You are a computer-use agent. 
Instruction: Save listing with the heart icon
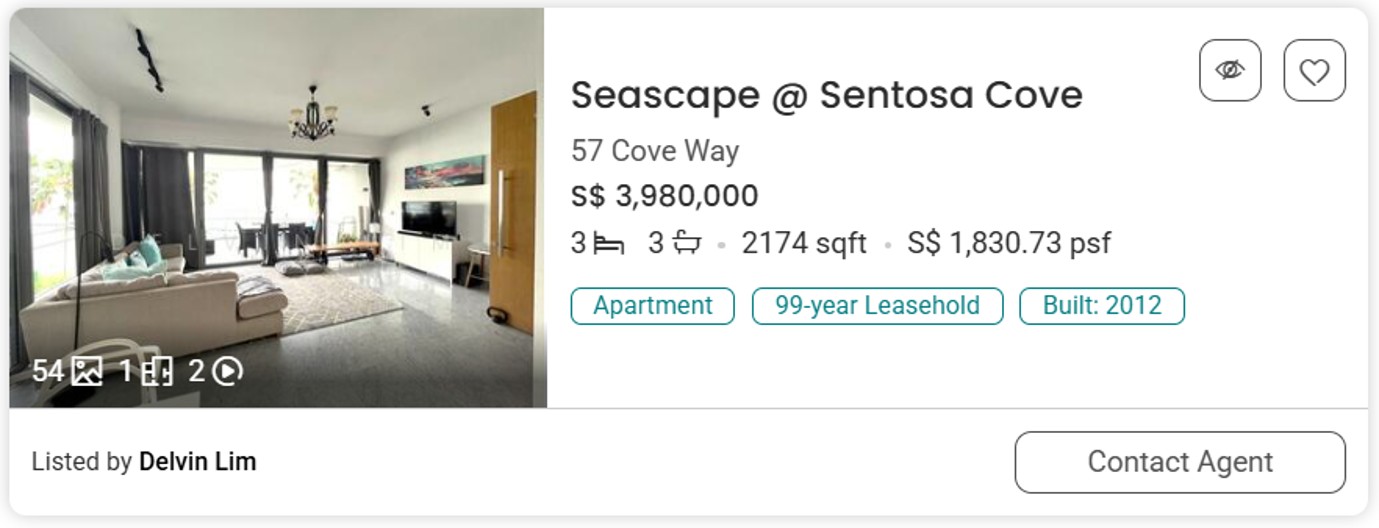click(1314, 70)
